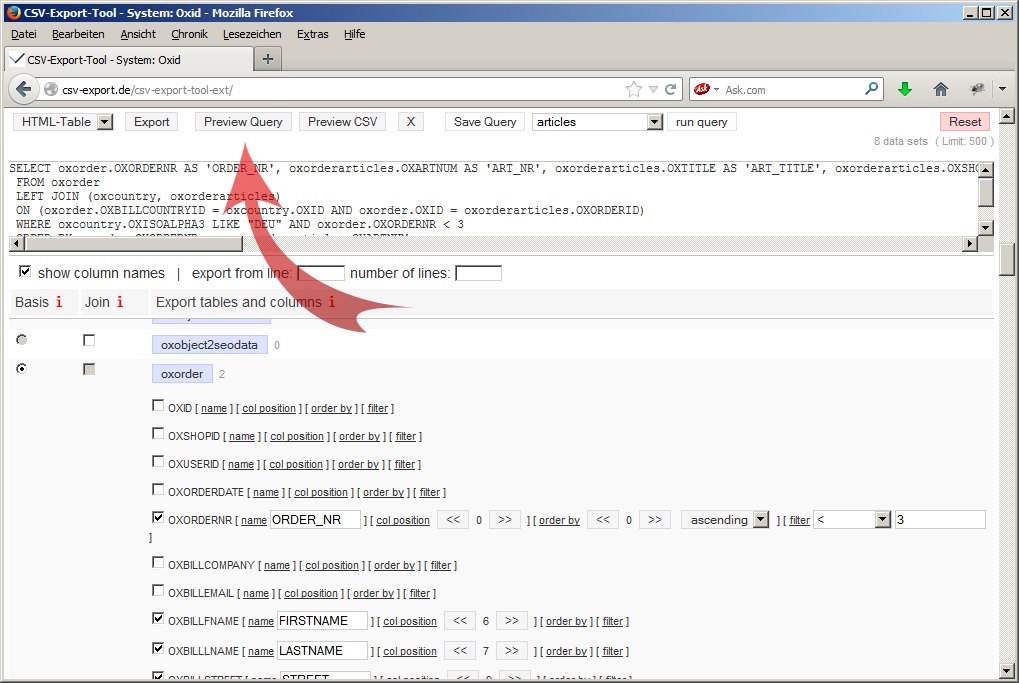
Task: Uncheck the OXORDERNR column checkbox
Action: coord(158,517)
